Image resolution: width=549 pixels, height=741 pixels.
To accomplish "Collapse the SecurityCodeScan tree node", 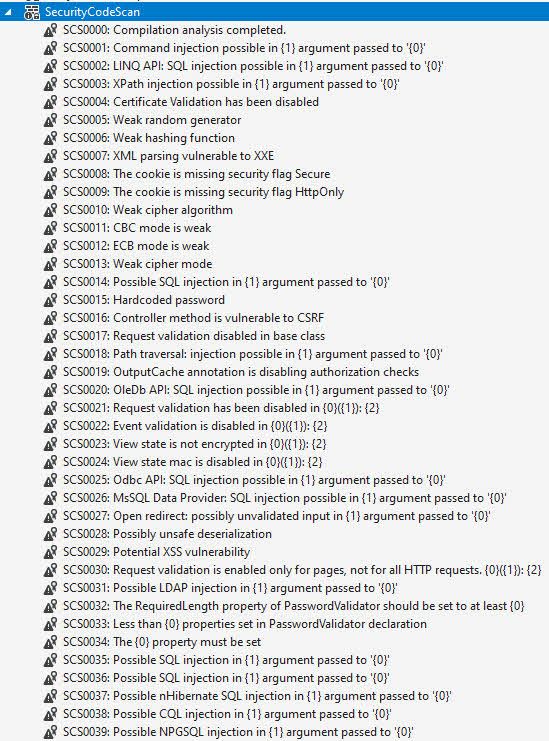I will point(8,12).
